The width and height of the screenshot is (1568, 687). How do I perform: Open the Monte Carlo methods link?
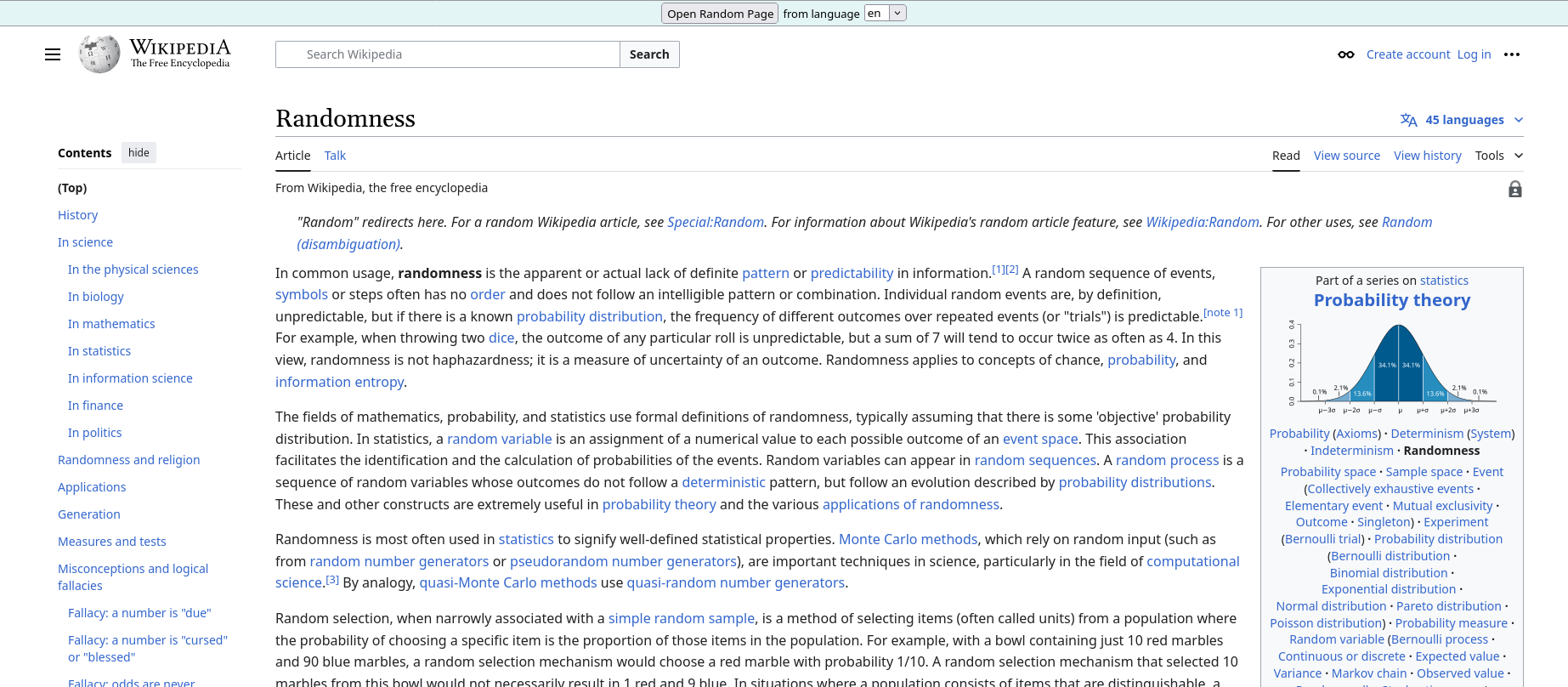(x=908, y=539)
